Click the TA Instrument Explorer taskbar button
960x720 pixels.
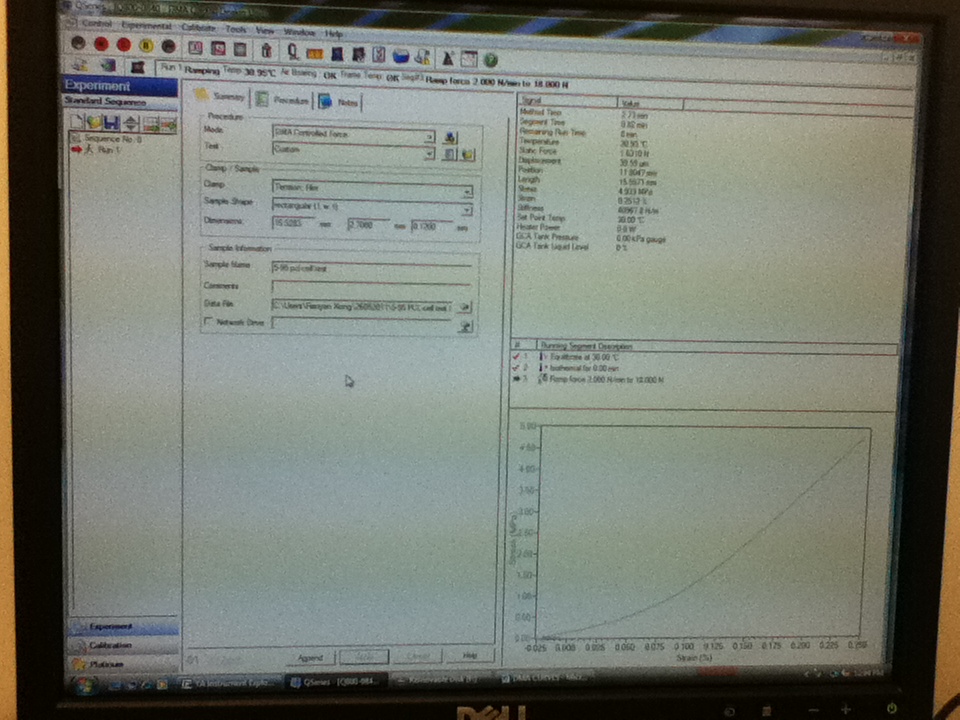click(230, 683)
